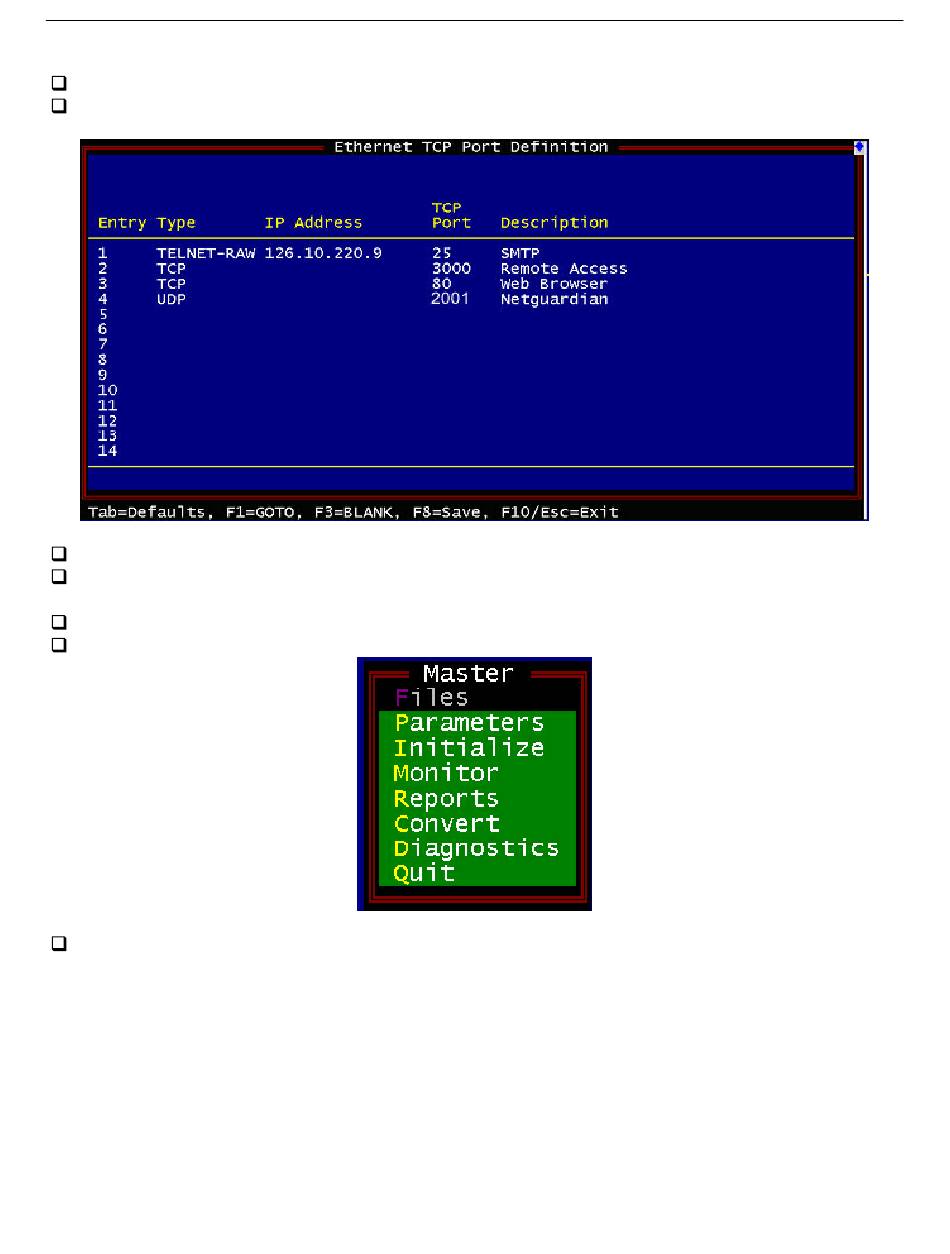Click the blue scroll arrow icon at window corner

[x=859, y=147]
